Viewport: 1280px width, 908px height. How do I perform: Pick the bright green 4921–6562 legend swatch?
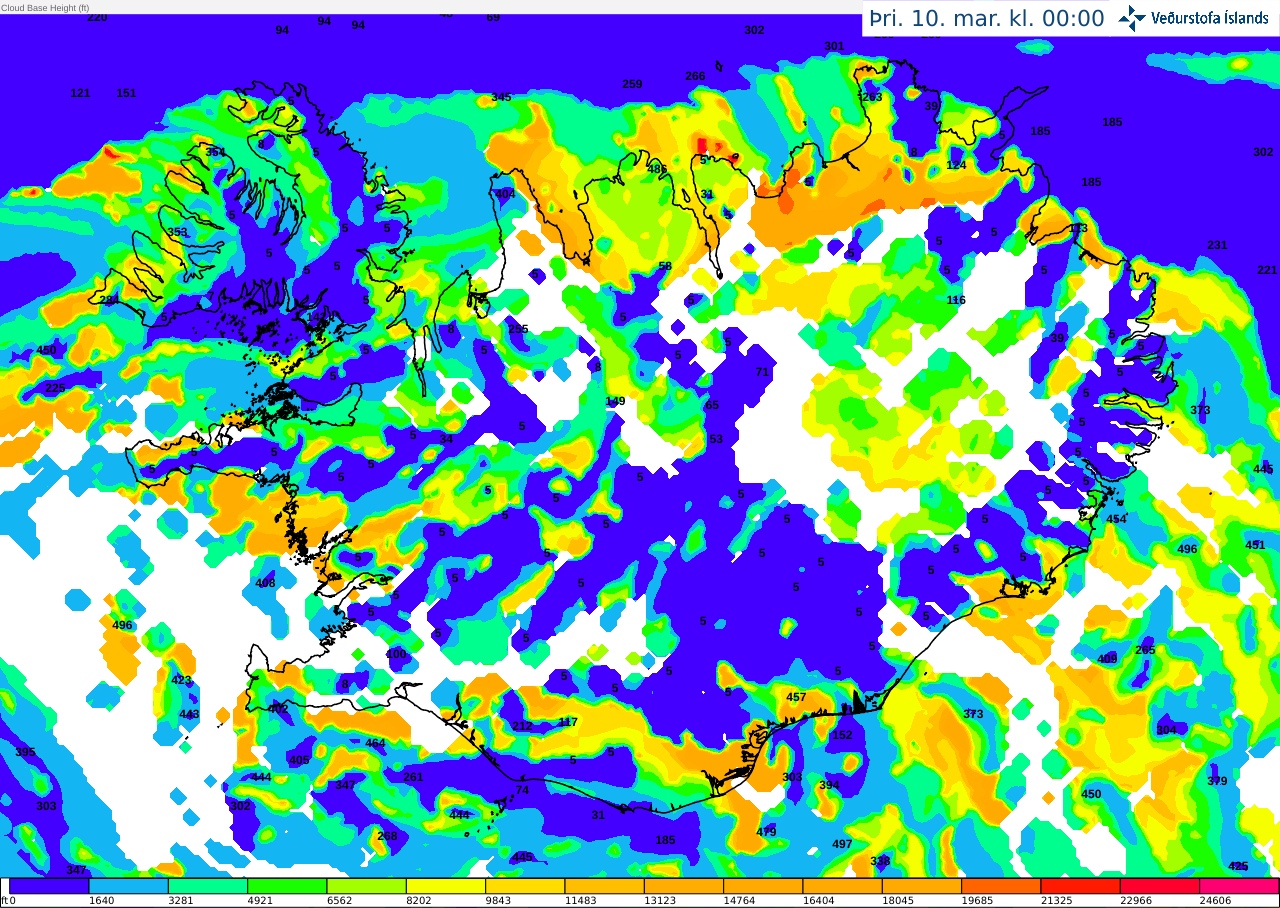[x=287, y=886]
